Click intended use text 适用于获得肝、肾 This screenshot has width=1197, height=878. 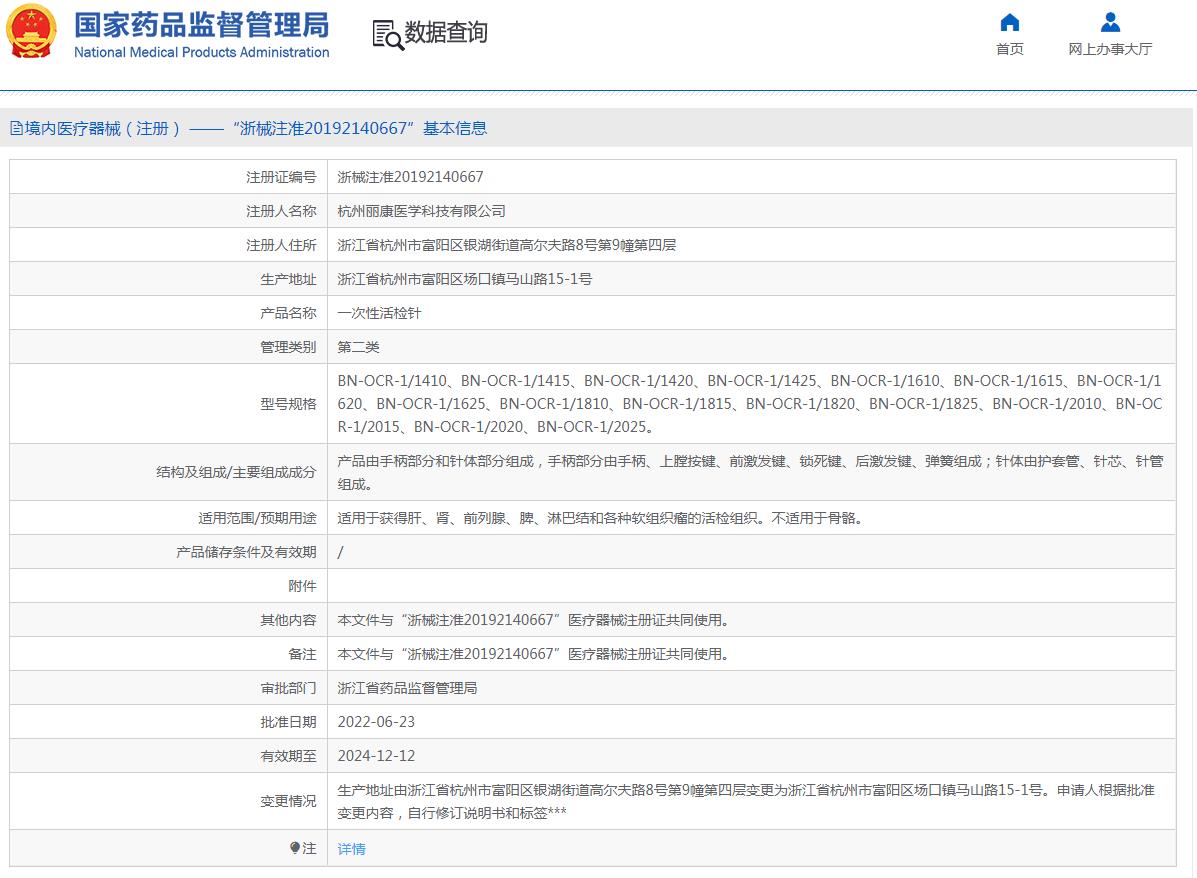600,518
